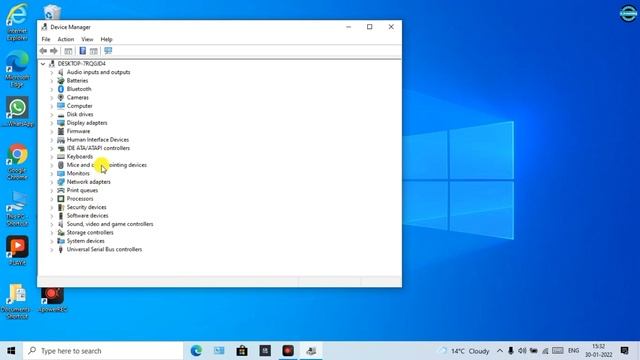This screenshot has height=360, width=640.
Task: Click the Forward arrow in Device Manager toolbar
Action: point(53,51)
